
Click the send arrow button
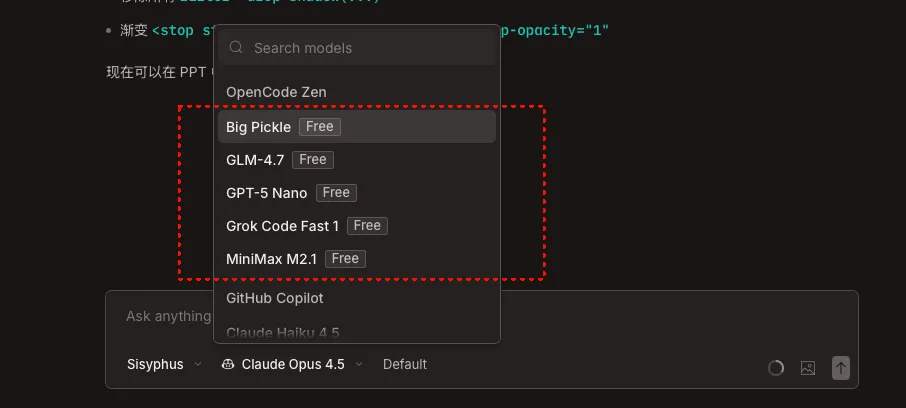841,368
